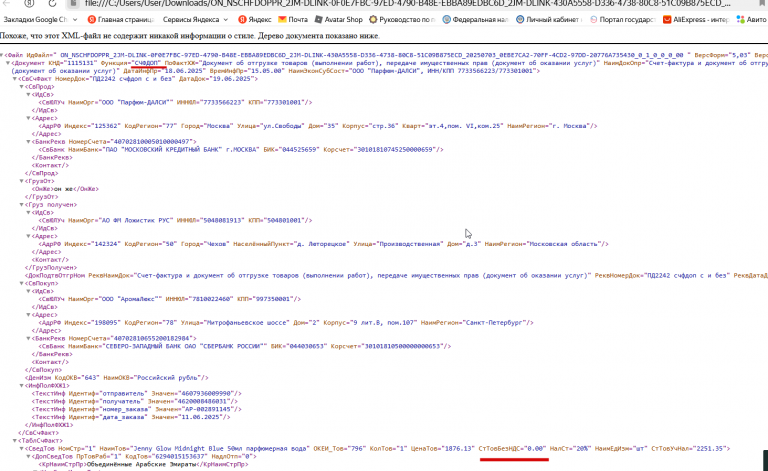This screenshot has width=768, height=471.
Task: Collapse ИдСв node under Груз получен
Action: [x=28, y=212]
